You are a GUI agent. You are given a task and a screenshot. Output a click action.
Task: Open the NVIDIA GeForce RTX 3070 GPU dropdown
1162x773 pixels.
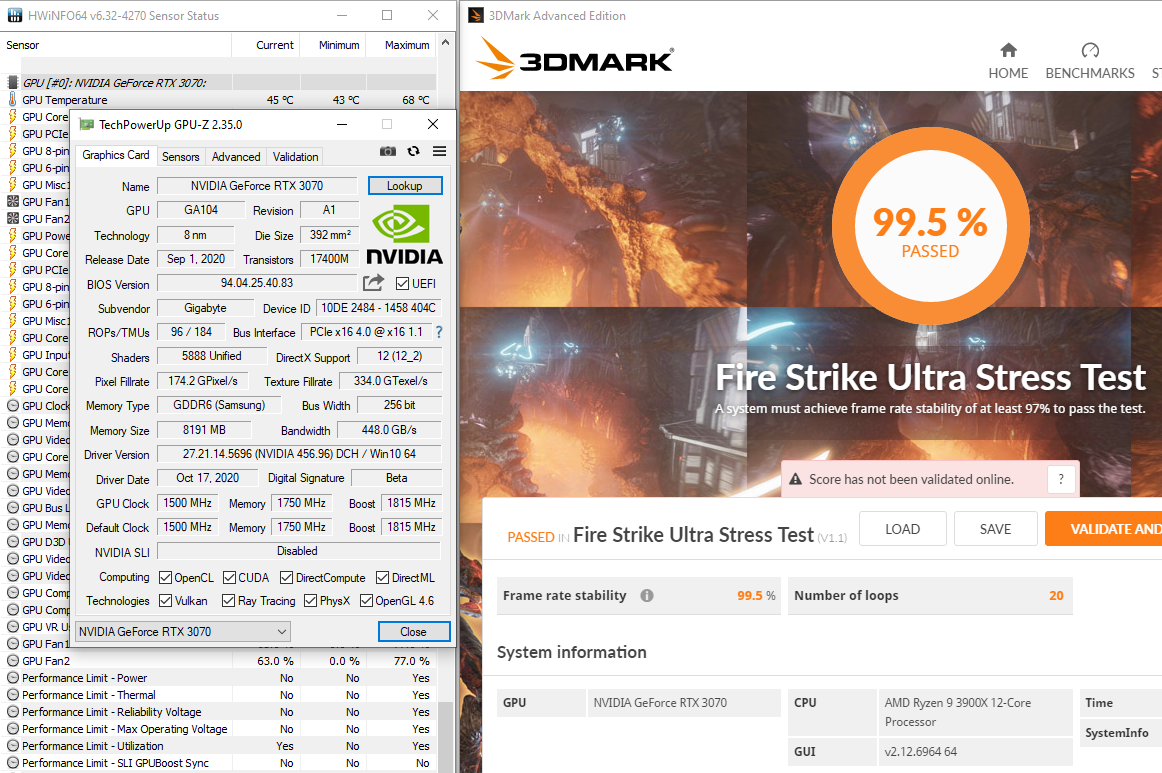182,631
